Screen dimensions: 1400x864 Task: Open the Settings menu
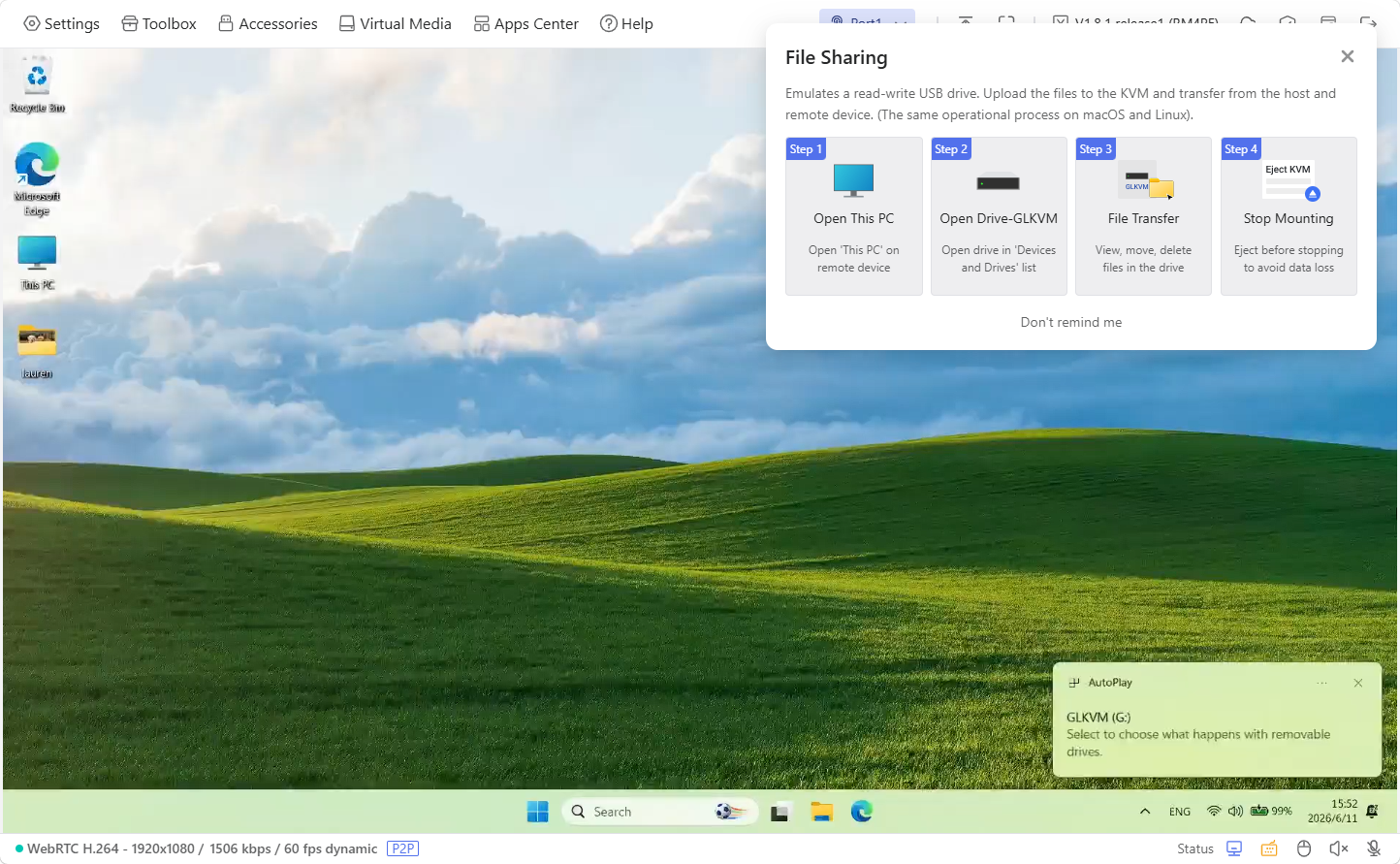click(x=61, y=23)
